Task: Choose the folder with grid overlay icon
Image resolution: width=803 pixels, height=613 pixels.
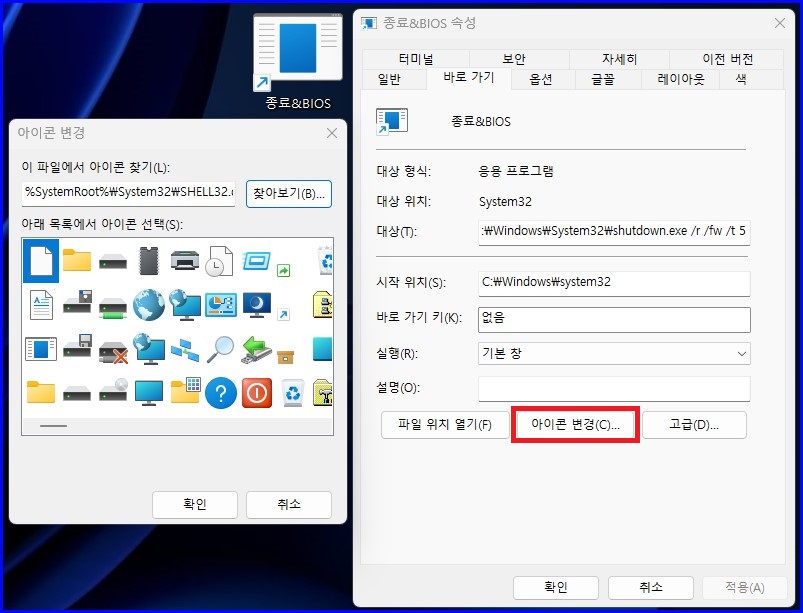Action: [185, 391]
